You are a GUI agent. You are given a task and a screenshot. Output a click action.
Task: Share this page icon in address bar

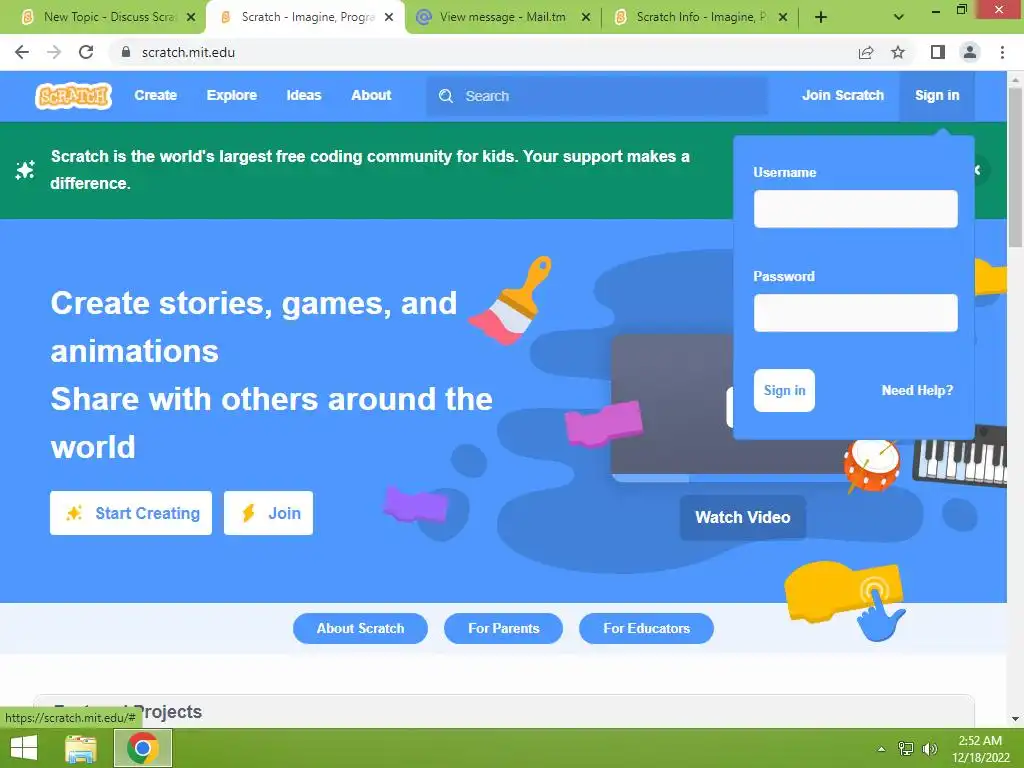(x=866, y=52)
